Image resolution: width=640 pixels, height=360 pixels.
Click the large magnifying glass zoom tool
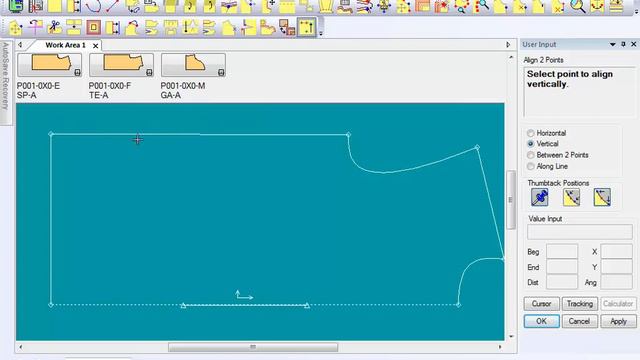(x=578, y=6)
